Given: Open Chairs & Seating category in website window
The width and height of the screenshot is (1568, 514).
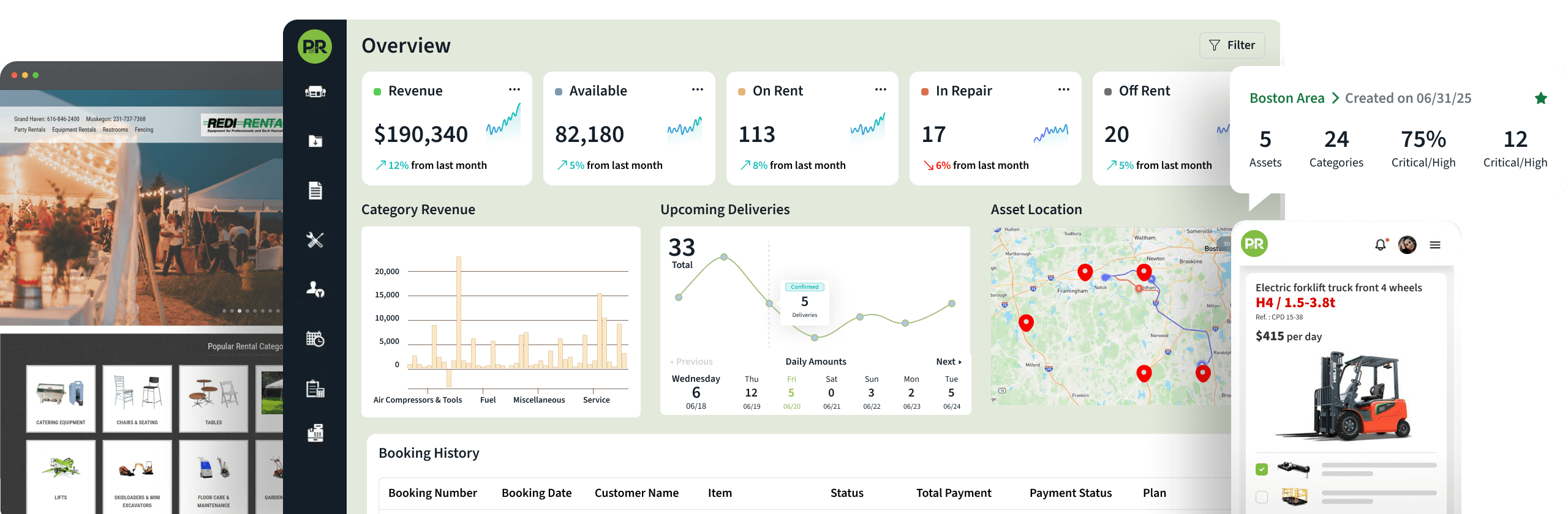Looking at the screenshot, I should click(137, 398).
